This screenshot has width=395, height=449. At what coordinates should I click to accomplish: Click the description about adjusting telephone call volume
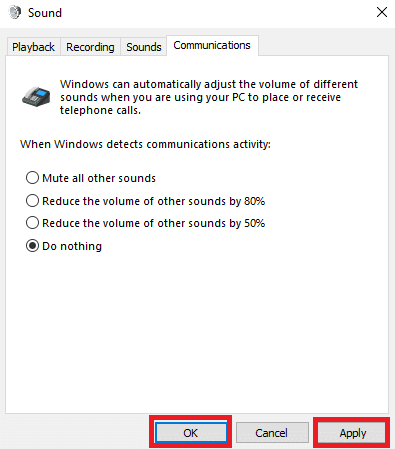209,97
